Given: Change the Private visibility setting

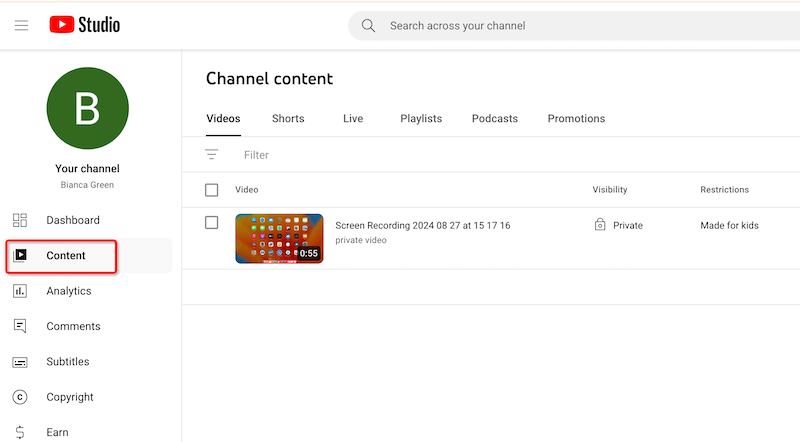Looking at the screenshot, I should pyautogui.click(x=618, y=226).
